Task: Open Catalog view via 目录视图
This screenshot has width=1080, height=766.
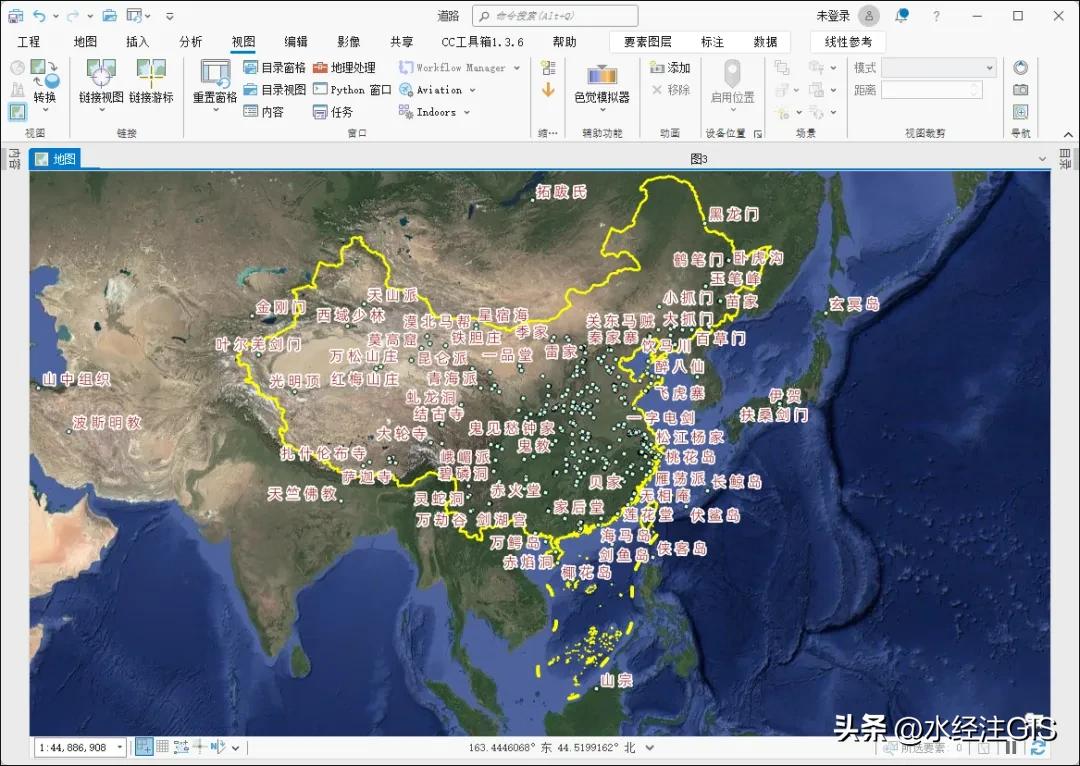Action: coord(281,90)
